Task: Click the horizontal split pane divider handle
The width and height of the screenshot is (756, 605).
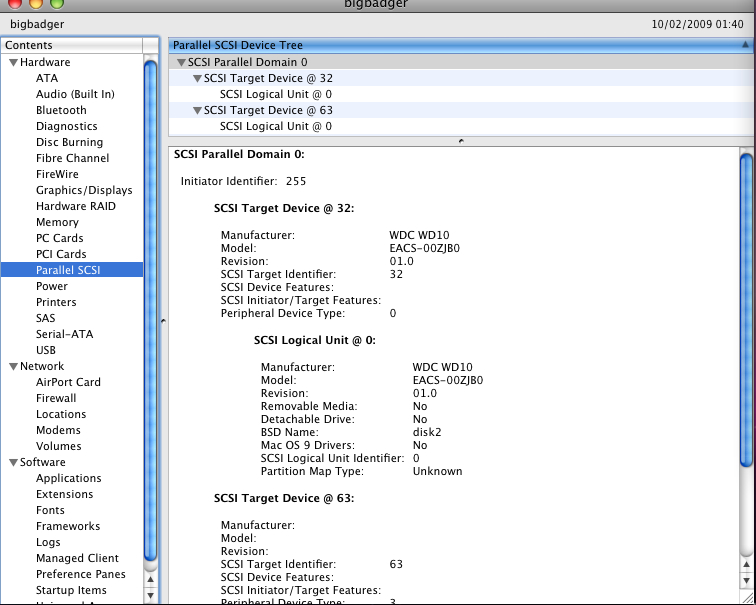Action: pyautogui.click(x=461, y=141)
